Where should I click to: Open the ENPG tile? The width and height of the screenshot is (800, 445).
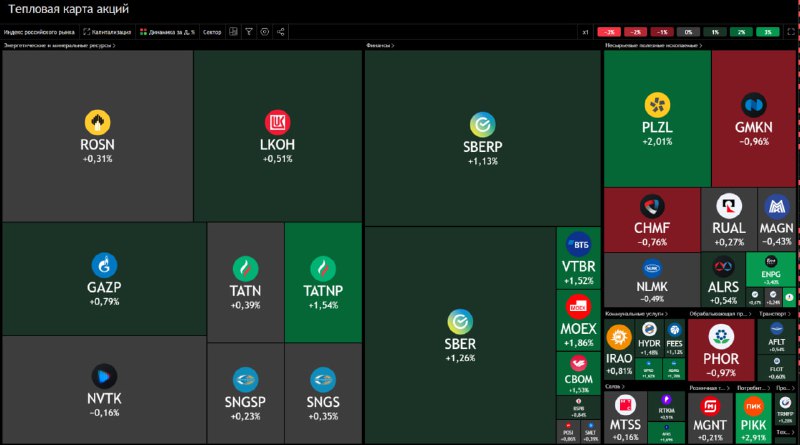[x=770, y=270]
